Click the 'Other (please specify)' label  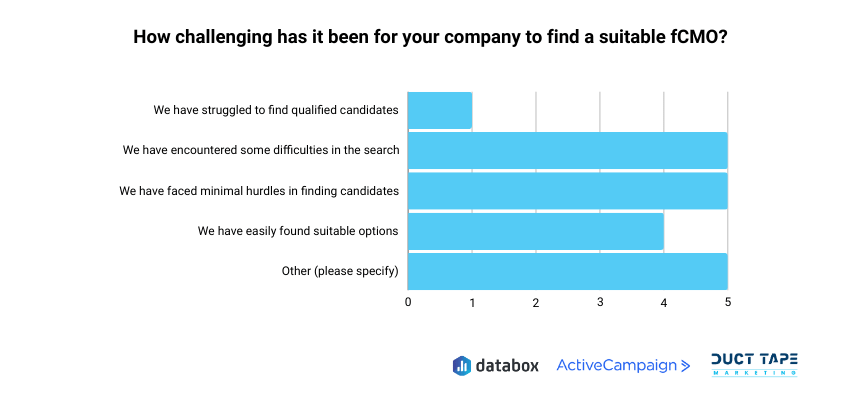(340, 271)
